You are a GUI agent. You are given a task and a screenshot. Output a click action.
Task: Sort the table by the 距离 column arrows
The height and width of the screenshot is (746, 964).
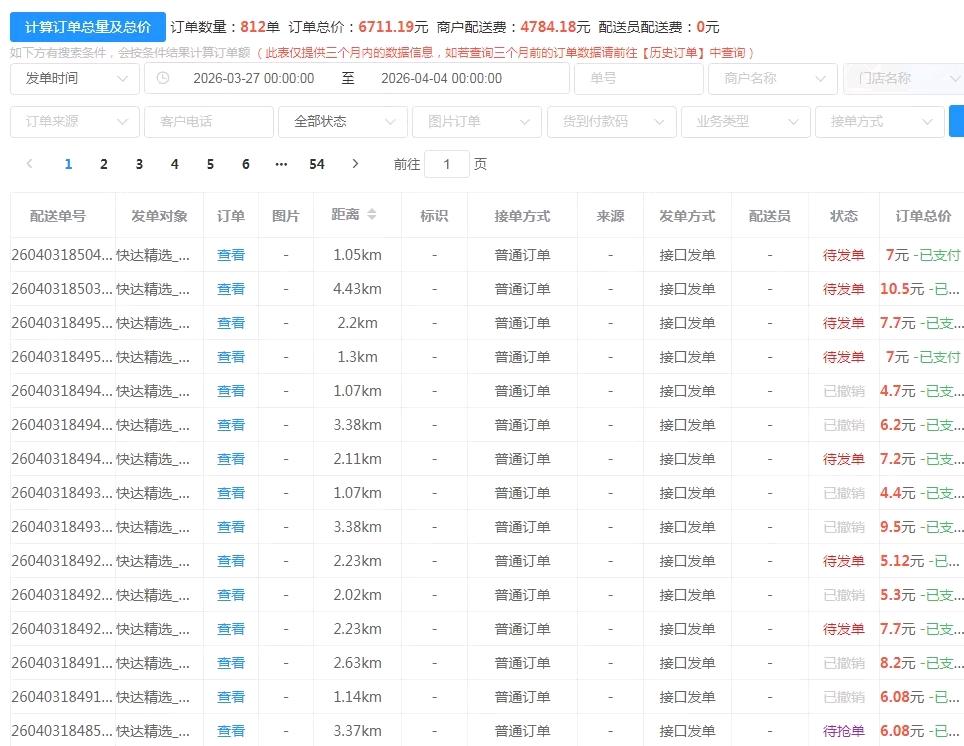coord(372,214)
